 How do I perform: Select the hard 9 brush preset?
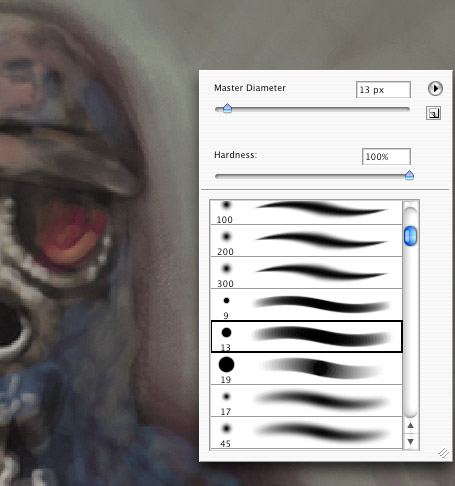point(306,305)
